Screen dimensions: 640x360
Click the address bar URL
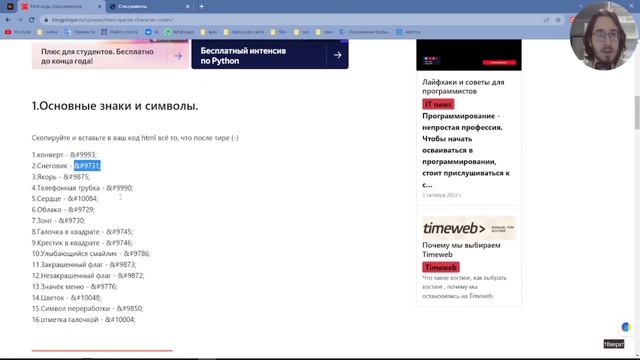tap(112, 20)
